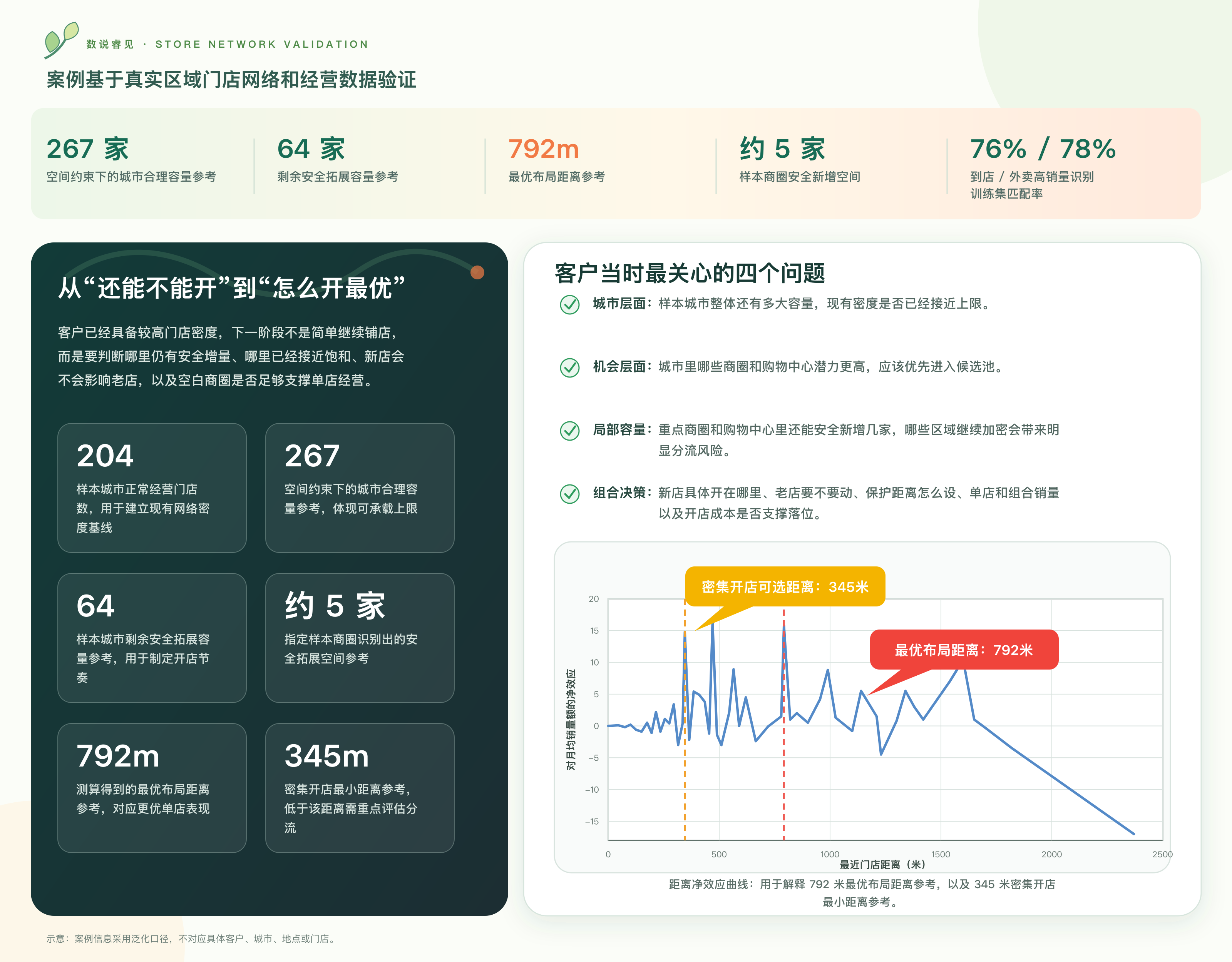Click the 267 家 figure in the top summary banner

pos(88,149)
